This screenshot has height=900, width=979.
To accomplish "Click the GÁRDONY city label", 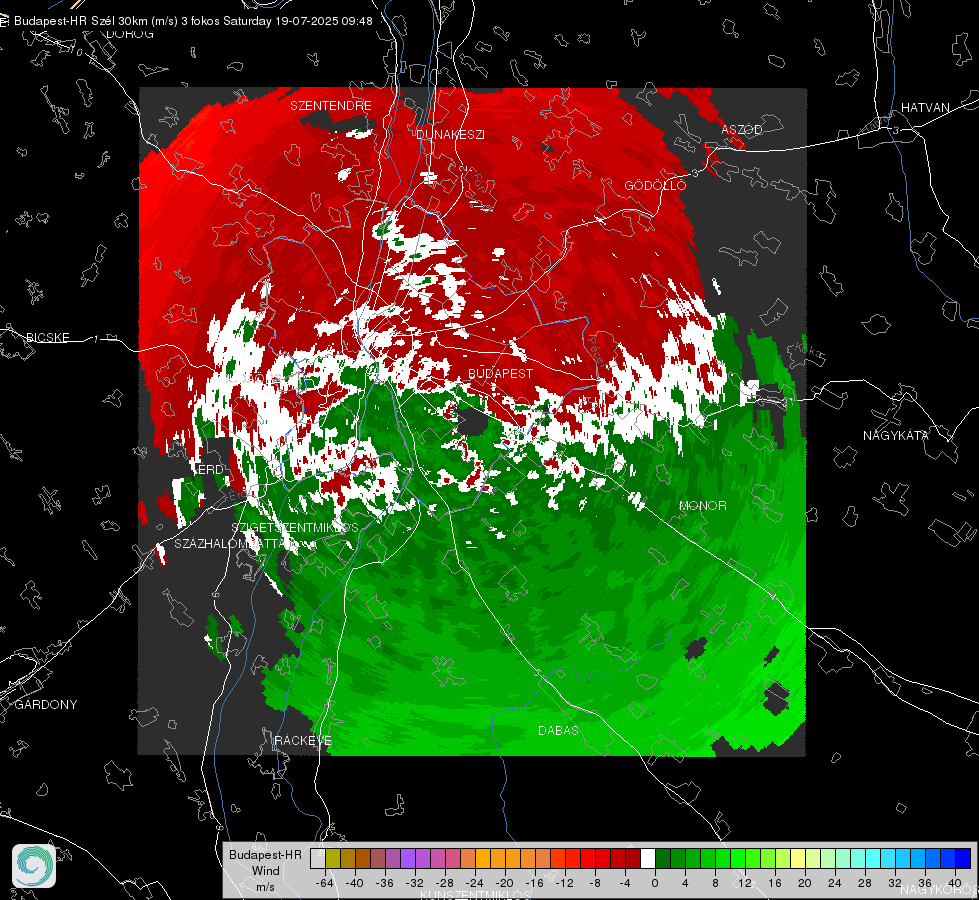I will 46,705.
